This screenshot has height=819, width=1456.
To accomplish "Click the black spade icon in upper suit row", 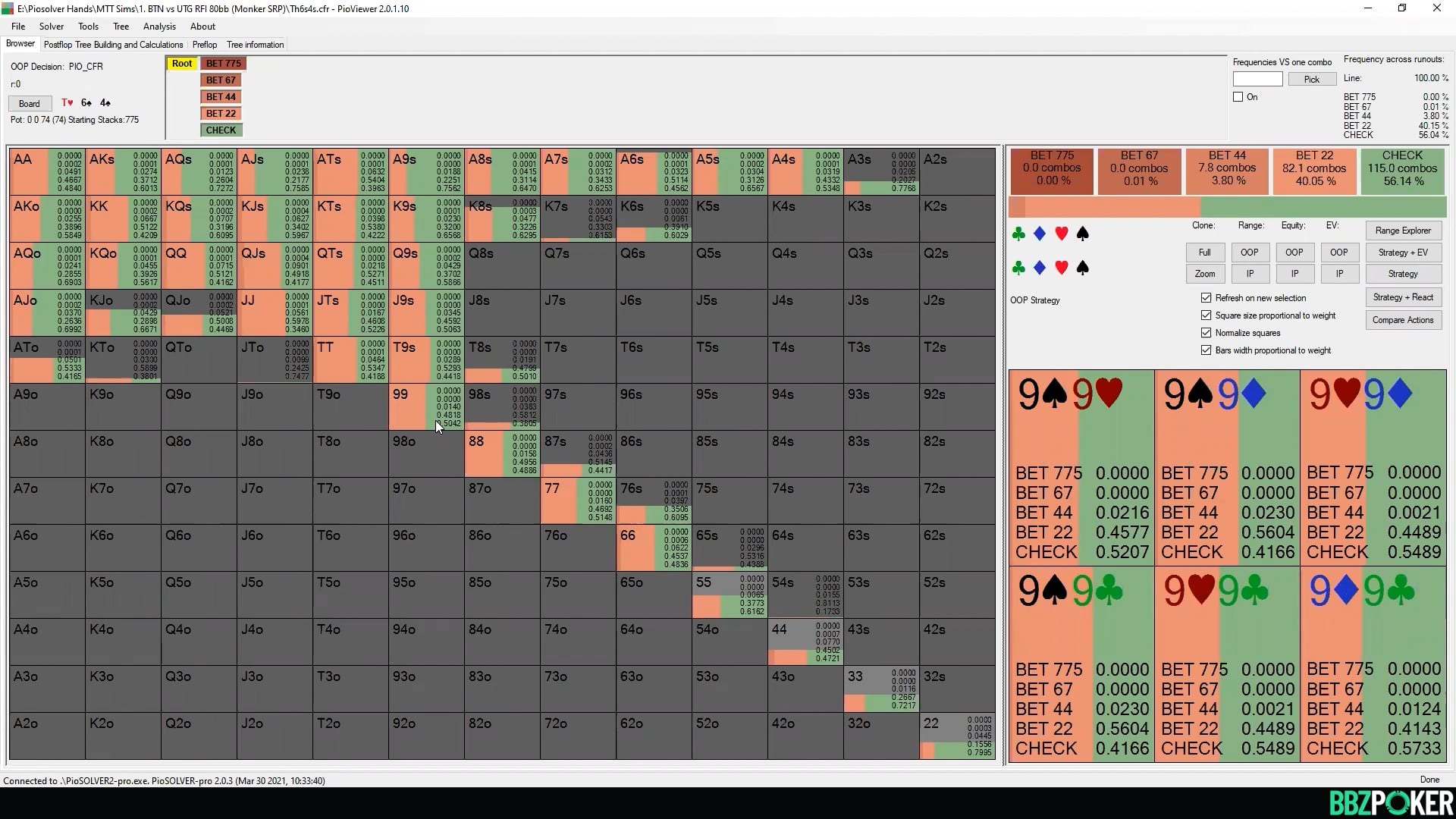I will (x=1083, y=234).
